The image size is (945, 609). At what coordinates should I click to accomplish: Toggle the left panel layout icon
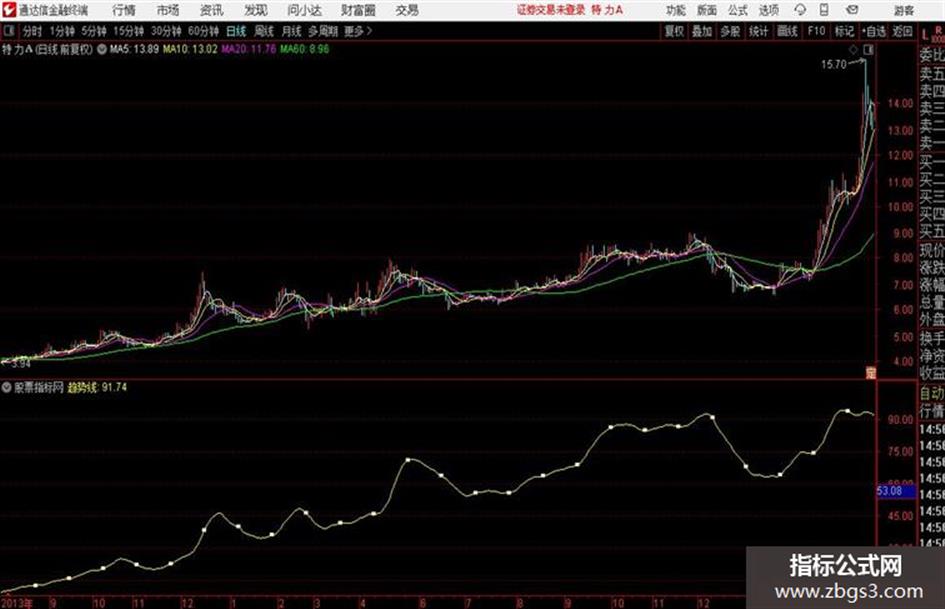(8, 31)
